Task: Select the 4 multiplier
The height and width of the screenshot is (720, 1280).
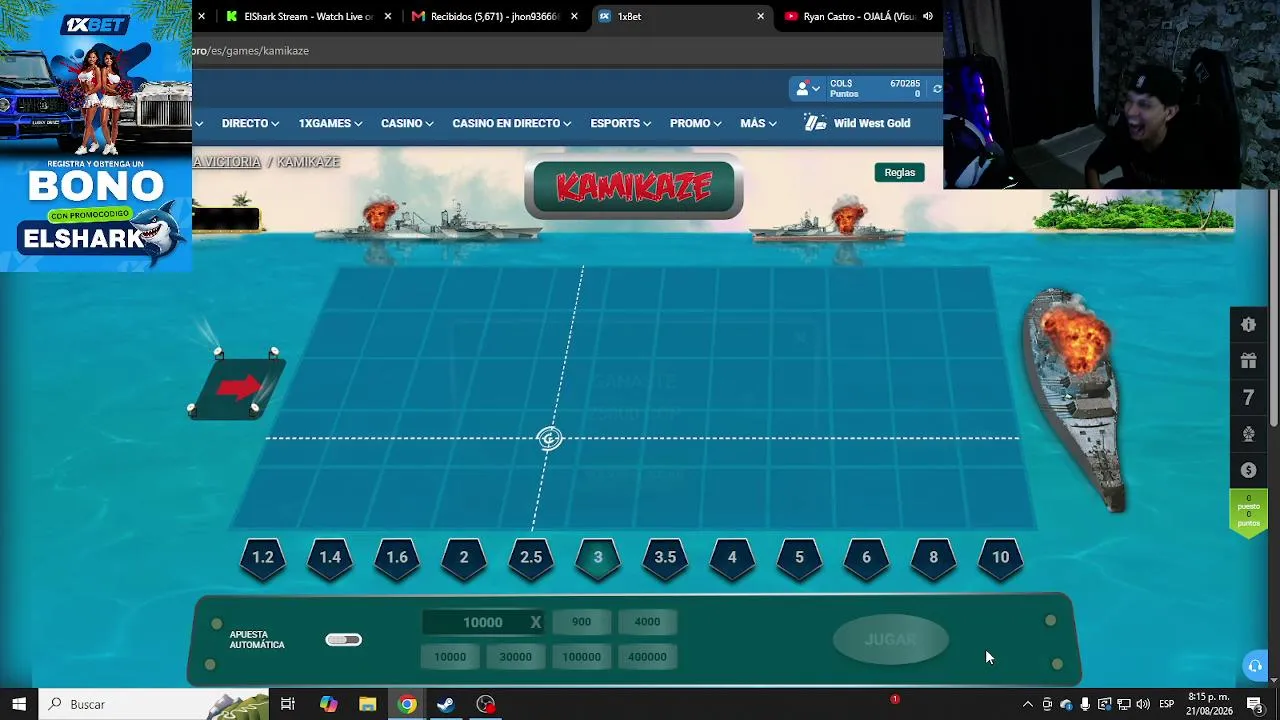Action: (x=732, y=558)
